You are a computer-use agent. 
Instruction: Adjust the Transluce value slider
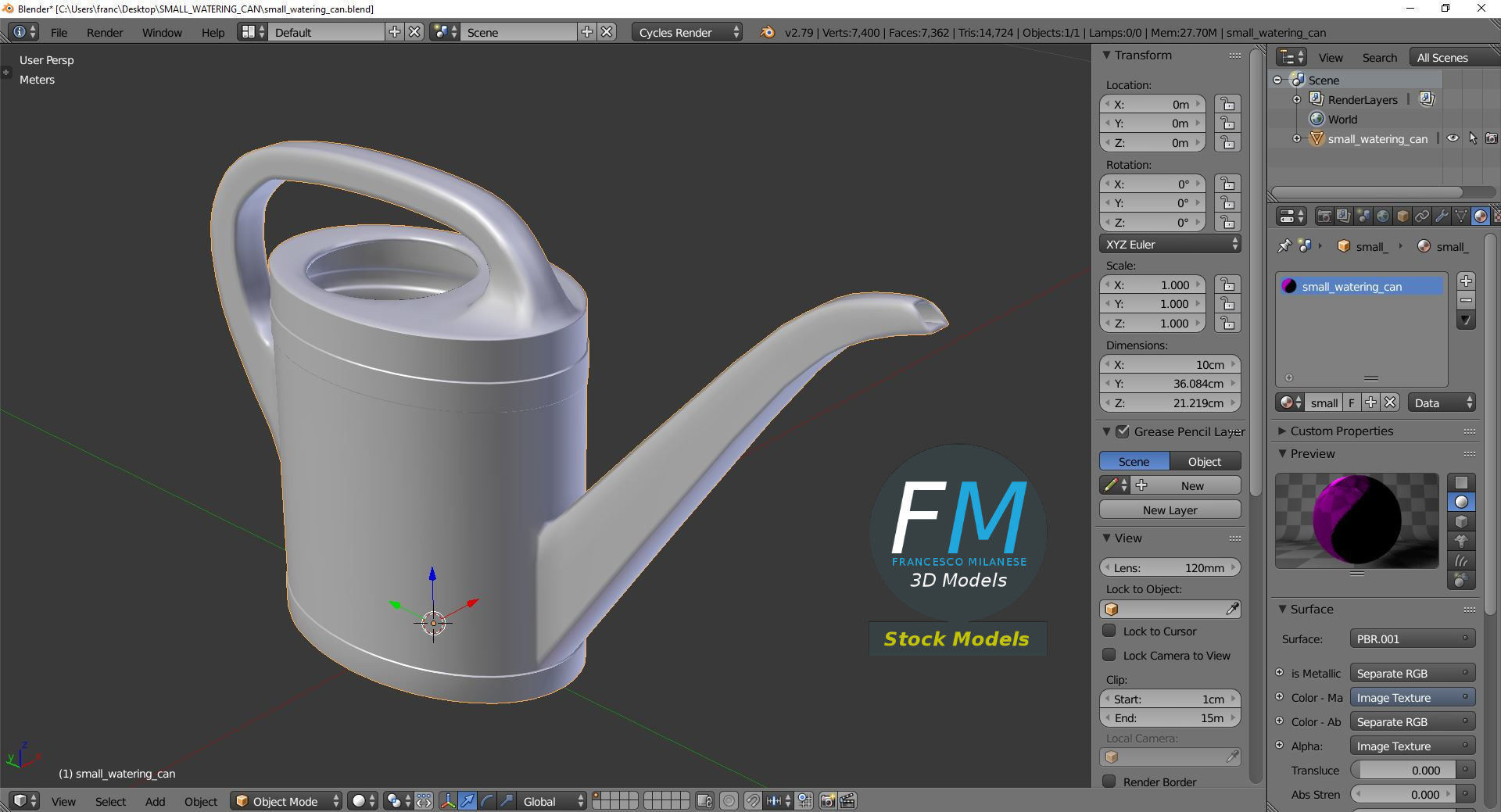coord(1405,771)
